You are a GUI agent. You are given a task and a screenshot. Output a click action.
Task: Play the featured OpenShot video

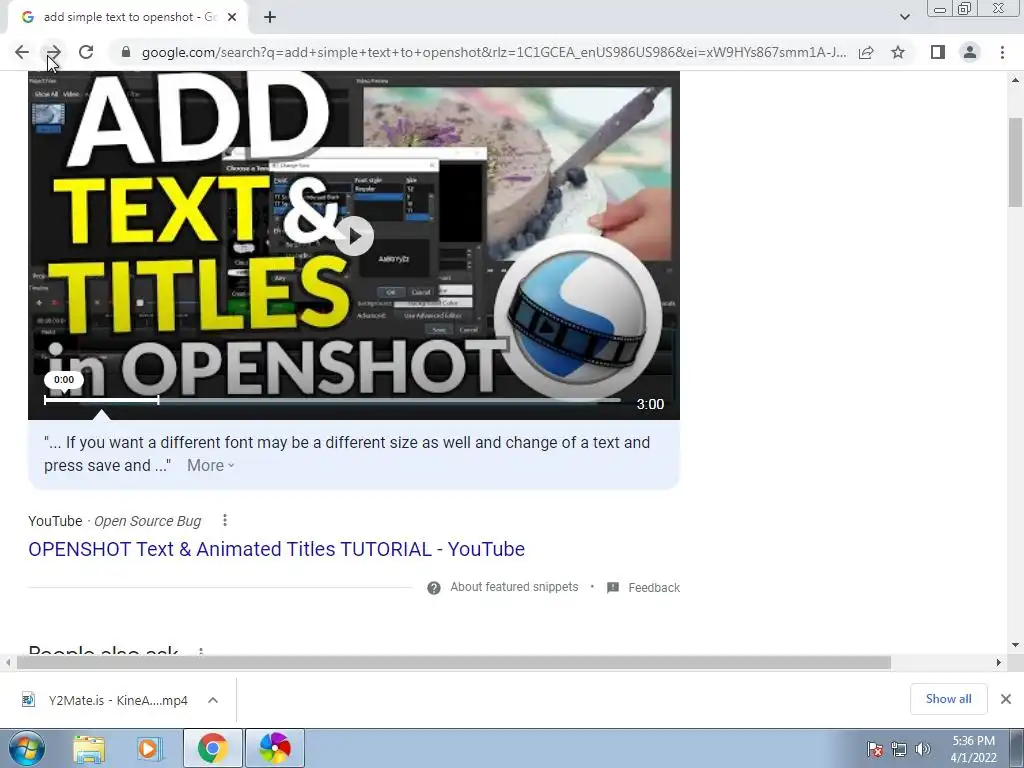pyautogui.click(x=355, y=236)
